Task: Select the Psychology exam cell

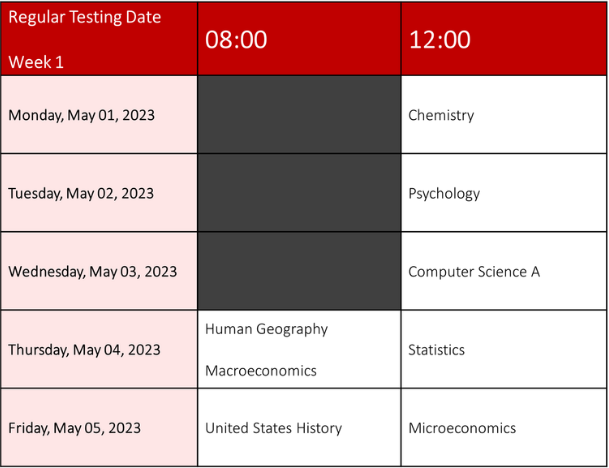Action: pyautogui.click(x=444, y=193)
